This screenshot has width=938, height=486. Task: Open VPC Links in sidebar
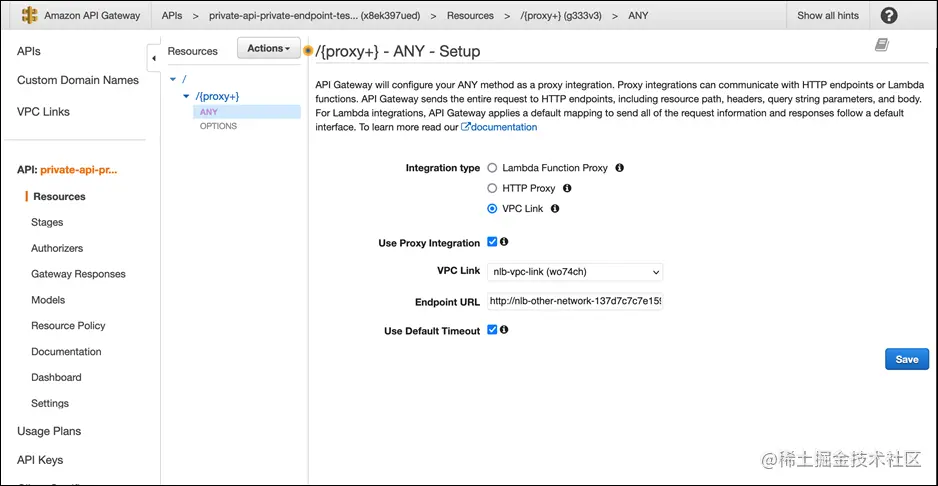click(43, 112)
